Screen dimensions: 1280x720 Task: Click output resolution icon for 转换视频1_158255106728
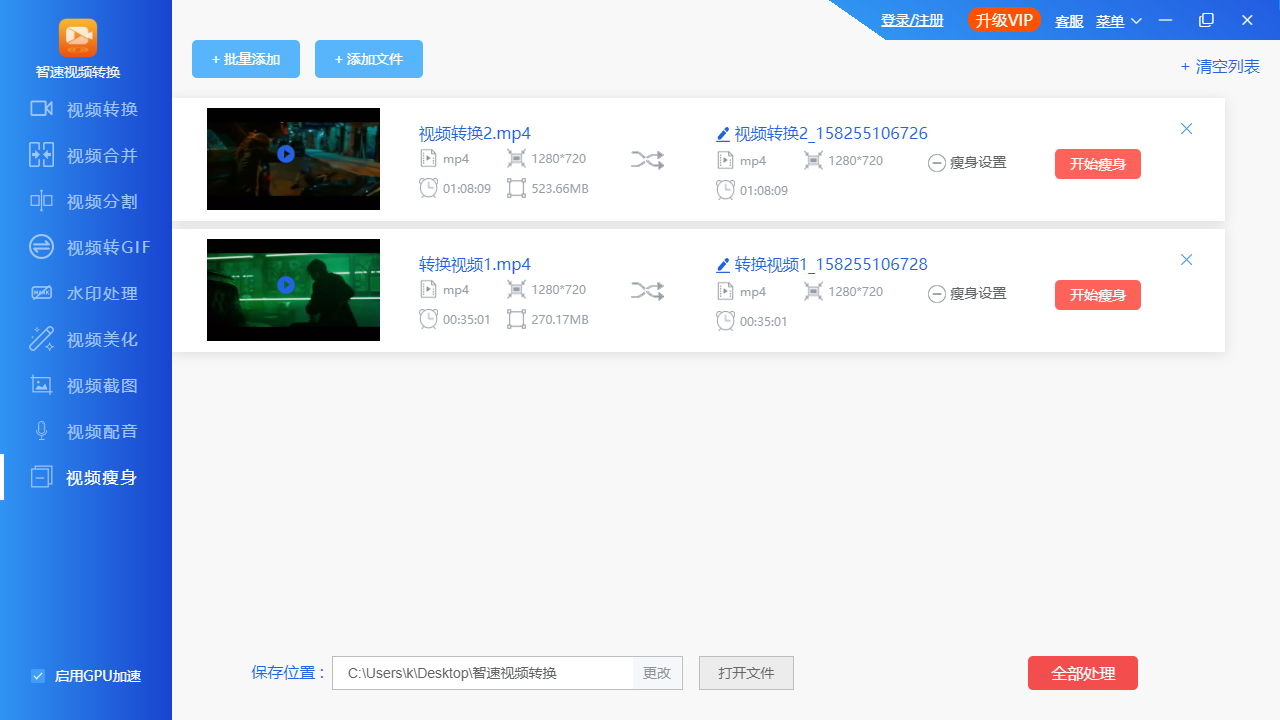(x=813, y=292)
